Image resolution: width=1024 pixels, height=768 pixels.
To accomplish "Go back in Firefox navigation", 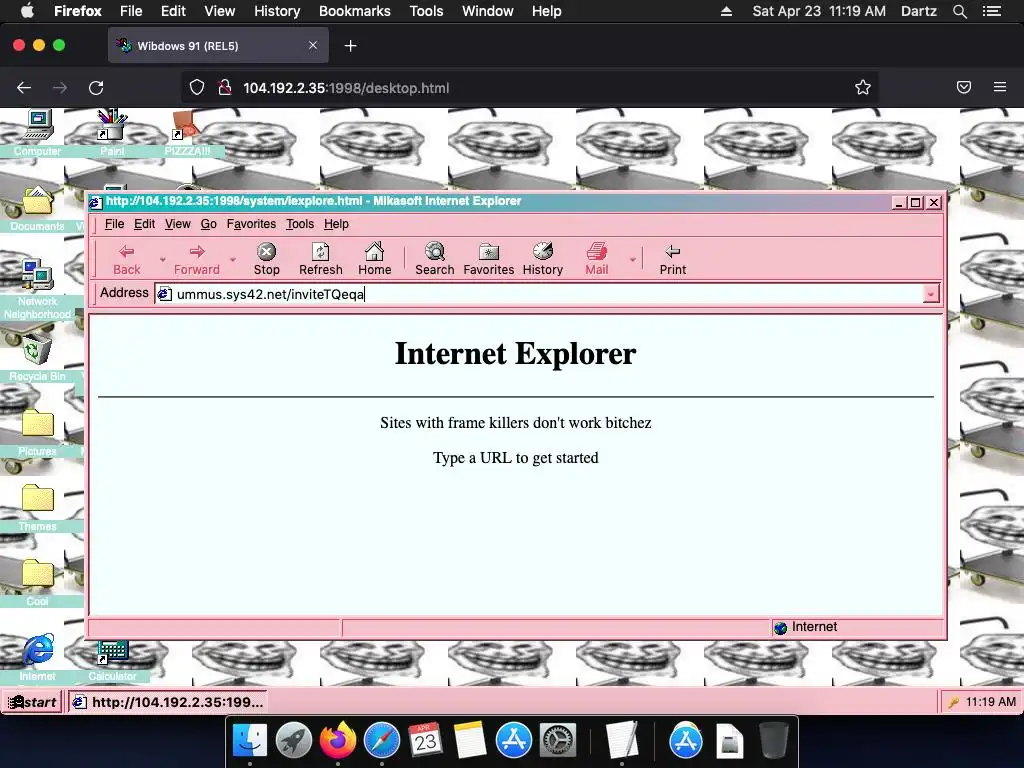I will click(24, 88).
